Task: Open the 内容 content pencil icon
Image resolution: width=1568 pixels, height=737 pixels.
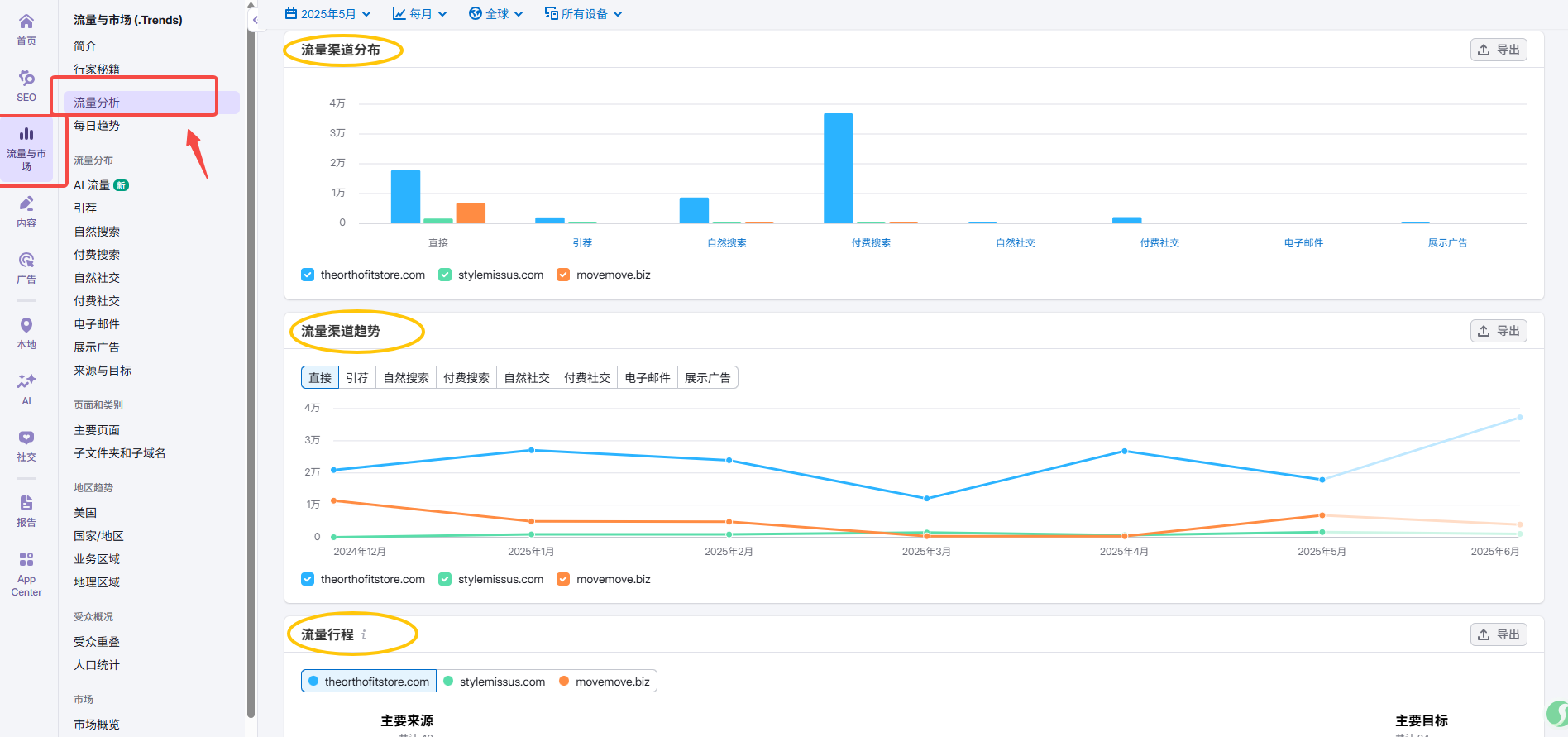Action: point(26,211)
